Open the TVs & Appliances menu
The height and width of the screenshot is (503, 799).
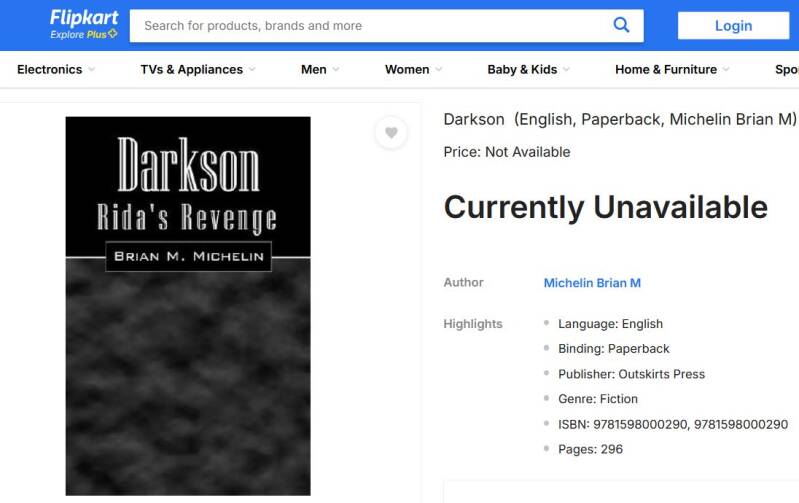tap(192, 69)
